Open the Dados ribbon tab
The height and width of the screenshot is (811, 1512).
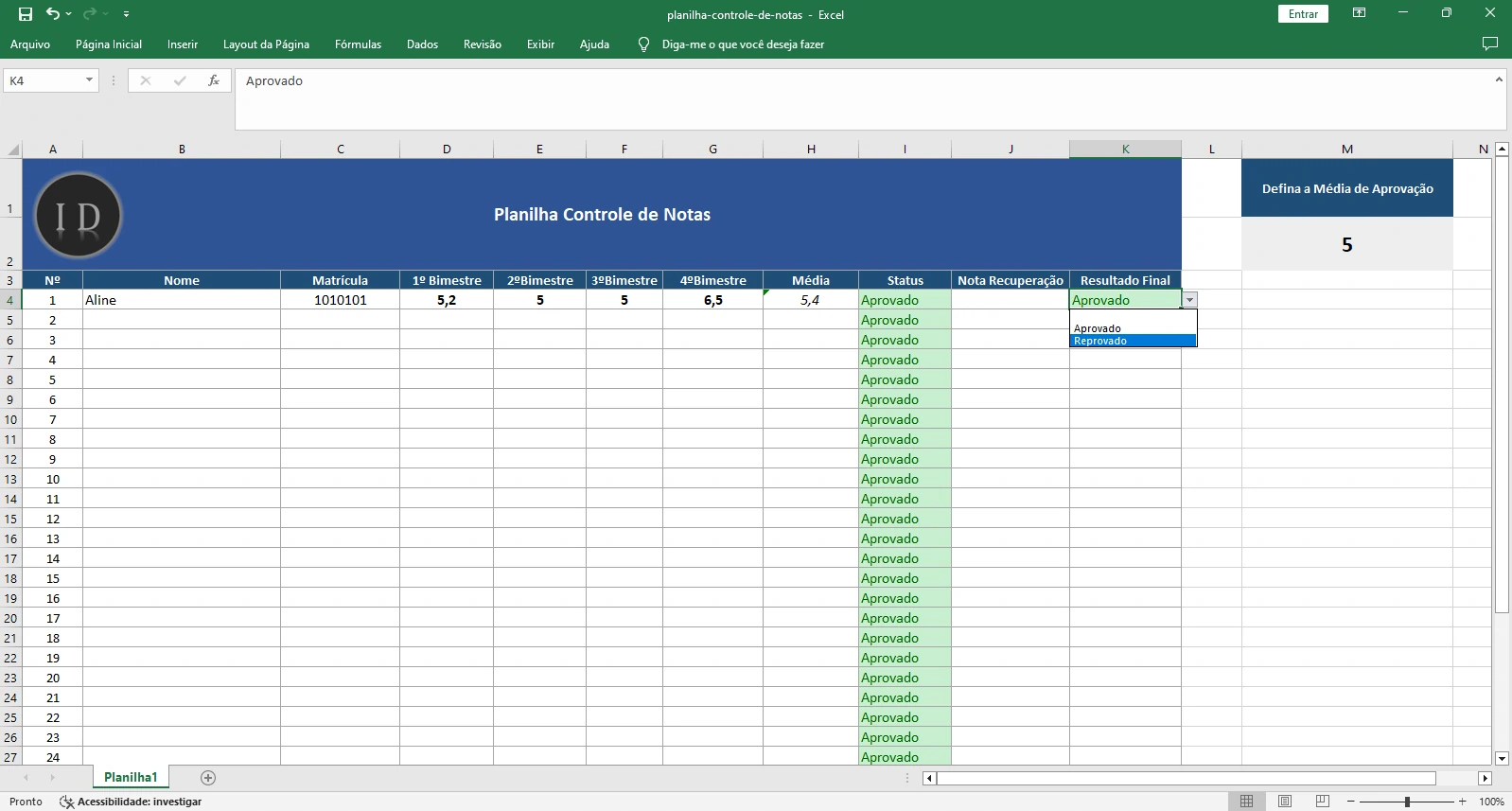(x=422, y=44)
